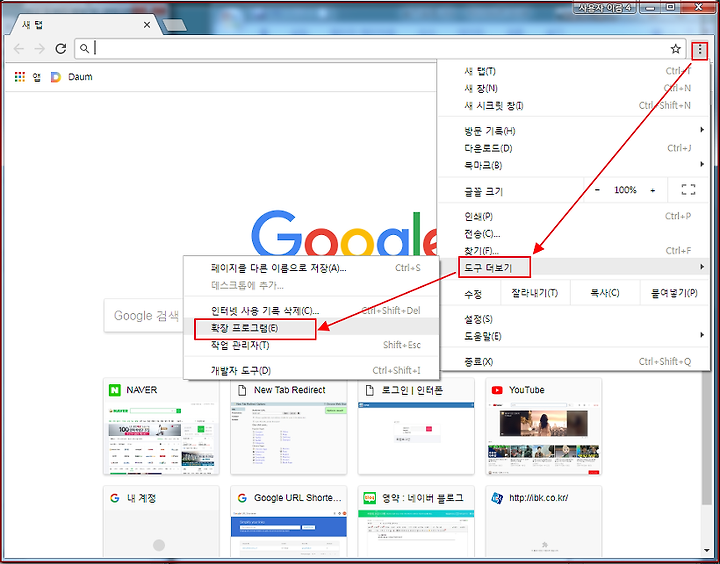Click the 영약 : 네이버 블로그 tile icon

(370, 498)
